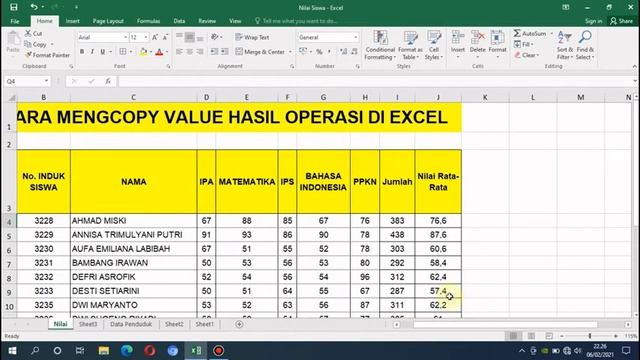The height and width of the screenshot is (360, 640).
Task: Click the Fill Color bucket swatch
Action: [x=143, y=52]
